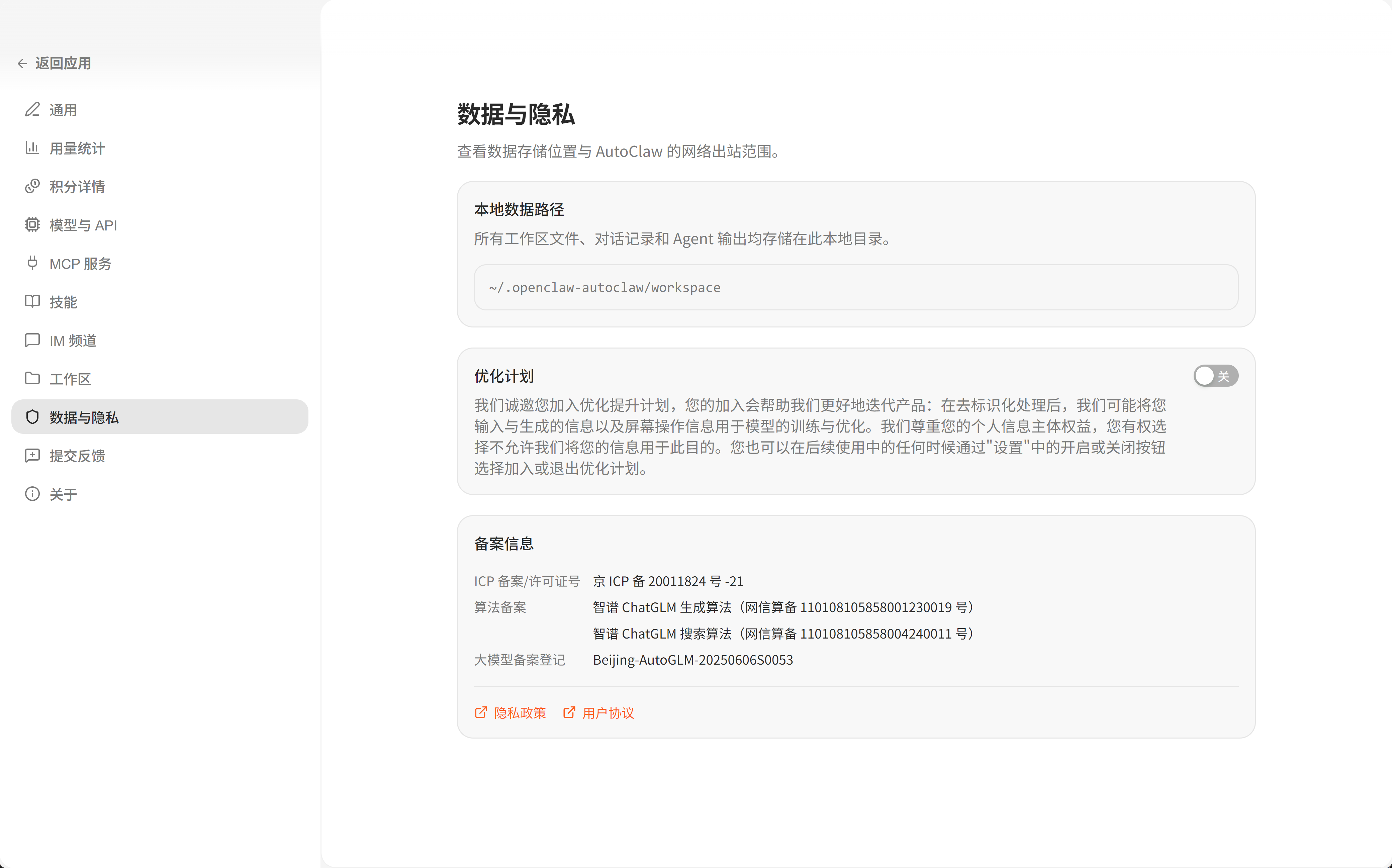Click the info icon next to 关于

click(32, 494)
